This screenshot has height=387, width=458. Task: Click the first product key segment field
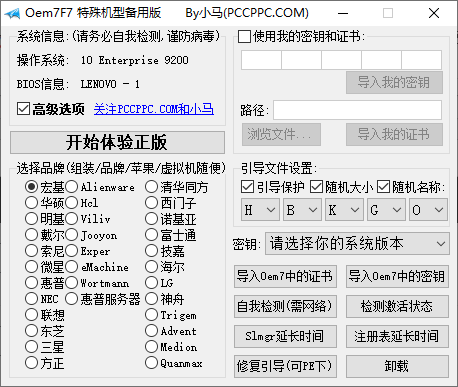tap(261, 60)
